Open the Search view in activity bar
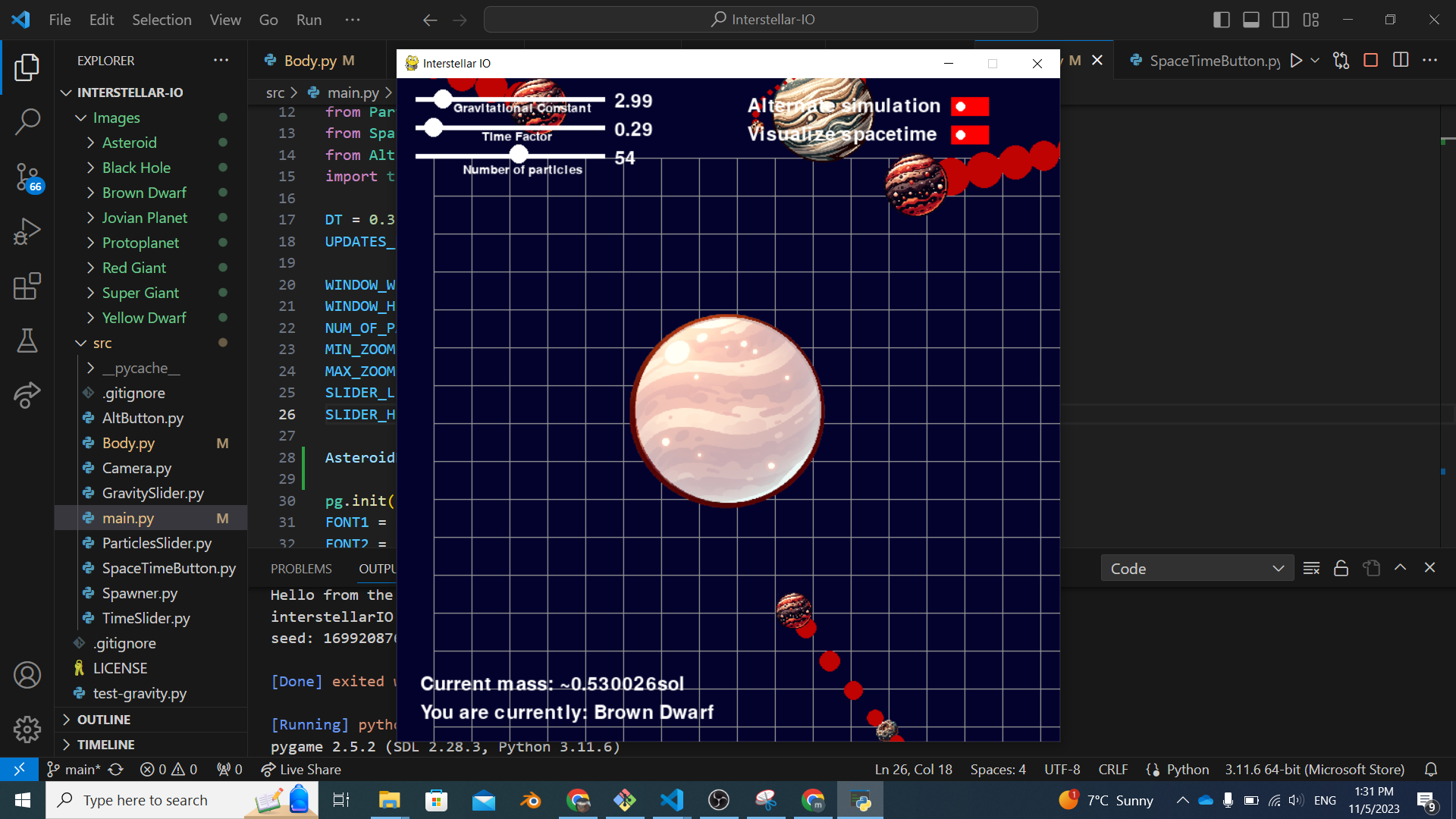Viewport: 1456px width, 819px height. tap(27, 121)
